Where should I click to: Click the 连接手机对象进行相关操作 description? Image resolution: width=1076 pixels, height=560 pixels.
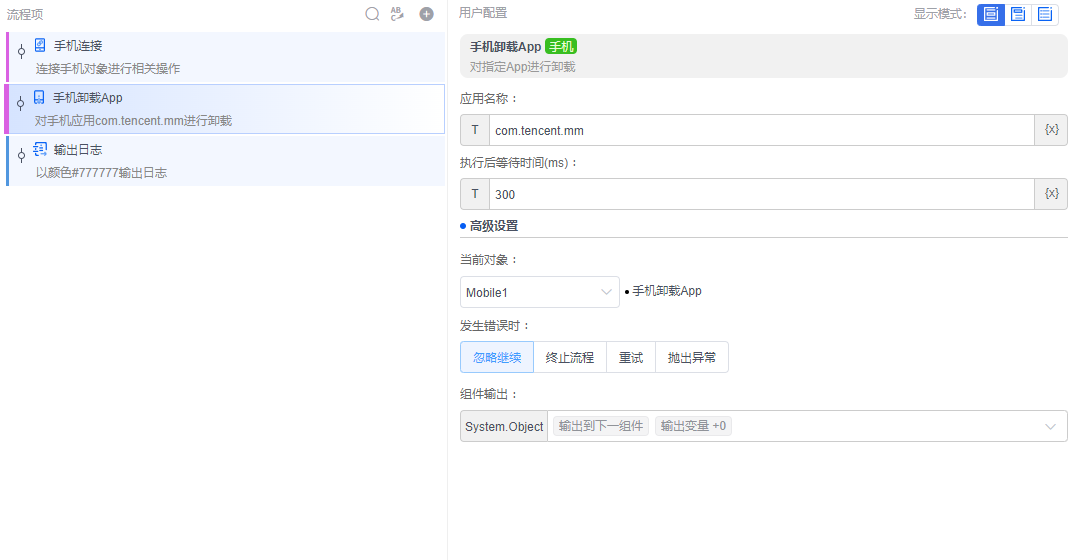point(108,69)
